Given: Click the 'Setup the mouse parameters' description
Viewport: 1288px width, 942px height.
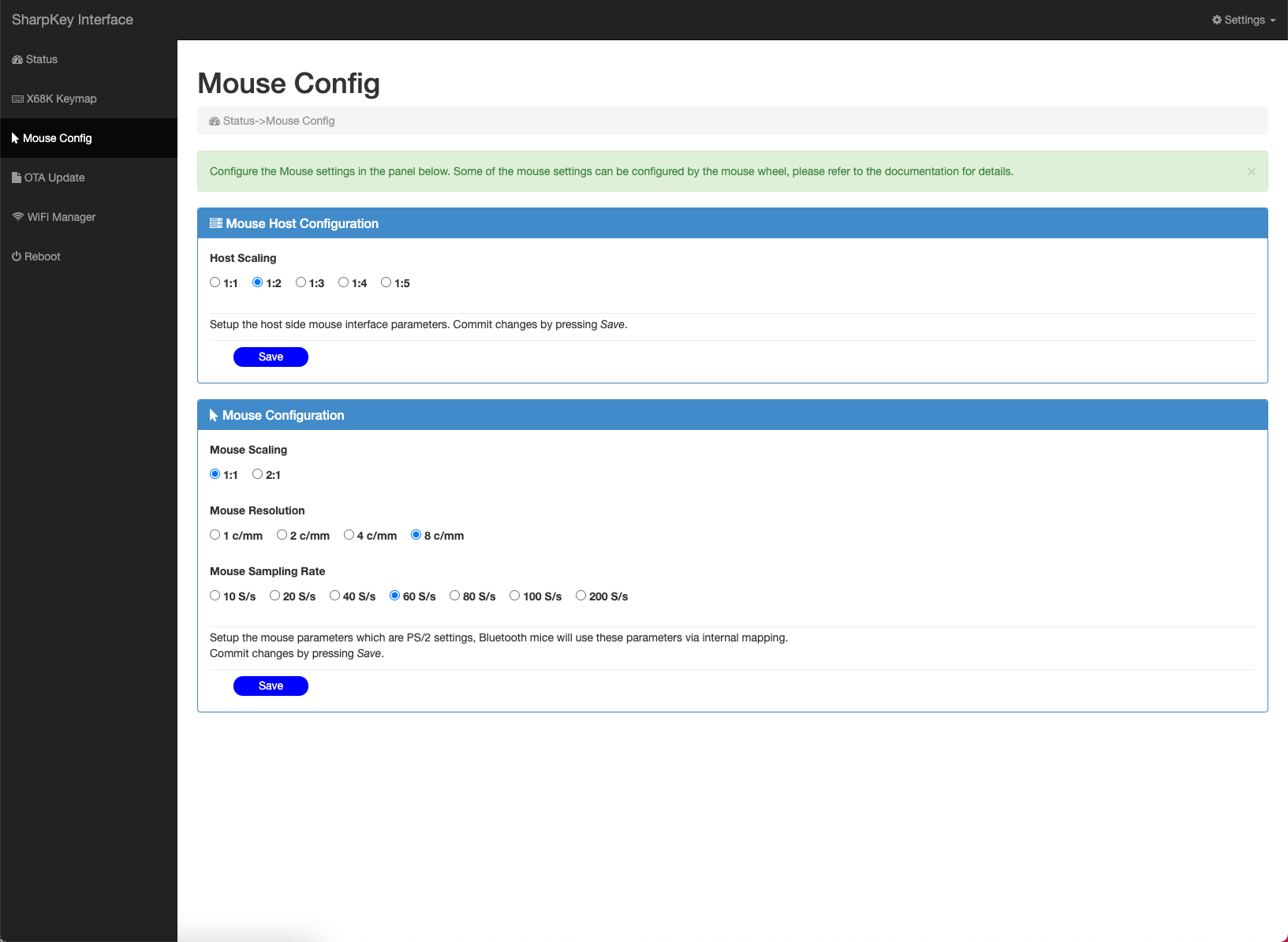Looking at the screenshot, I should point(498,645).
